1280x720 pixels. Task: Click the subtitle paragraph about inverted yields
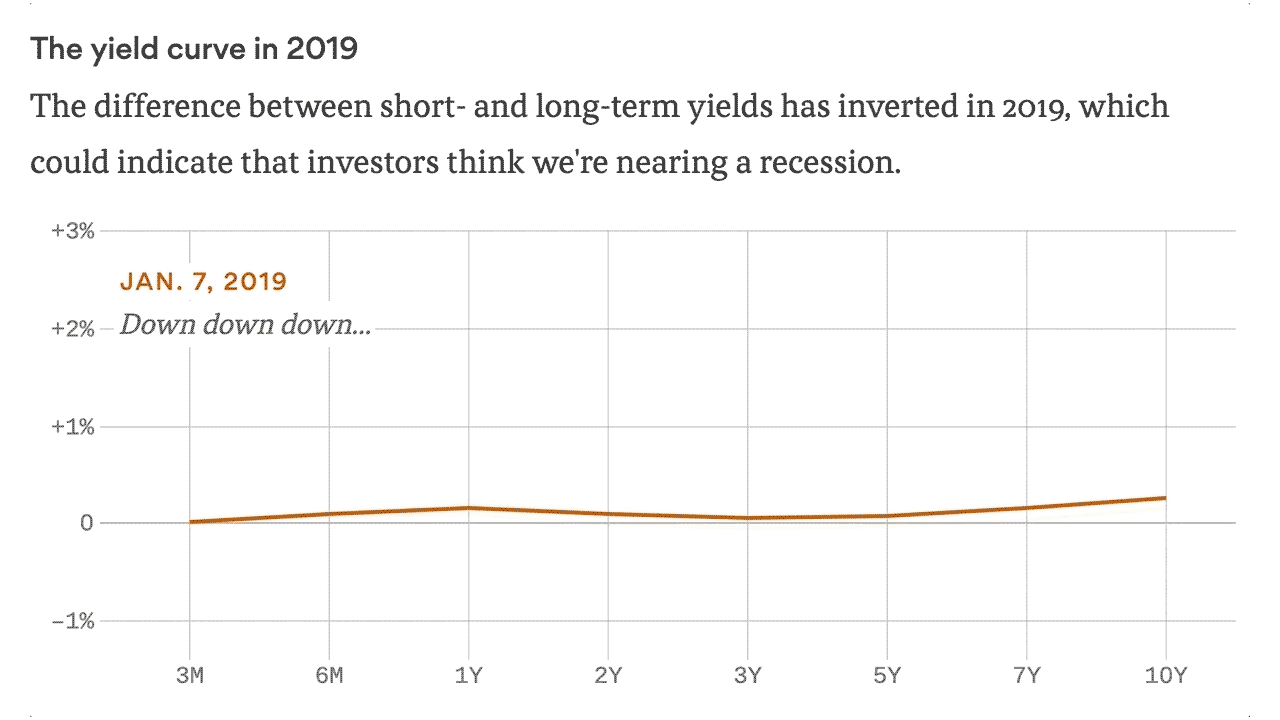pos(600,134)
